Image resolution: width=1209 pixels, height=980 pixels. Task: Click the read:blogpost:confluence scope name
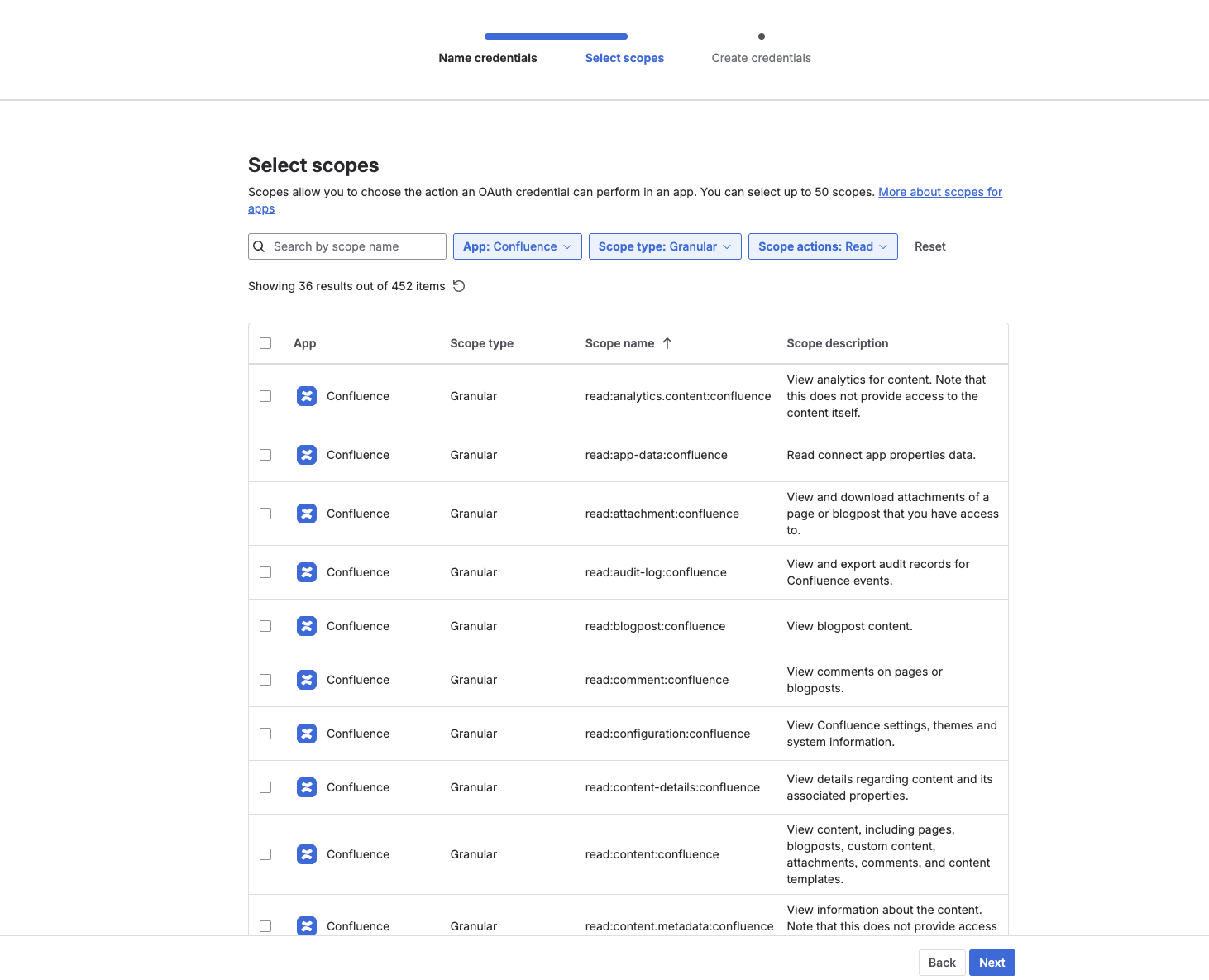[x=655, y=626]
